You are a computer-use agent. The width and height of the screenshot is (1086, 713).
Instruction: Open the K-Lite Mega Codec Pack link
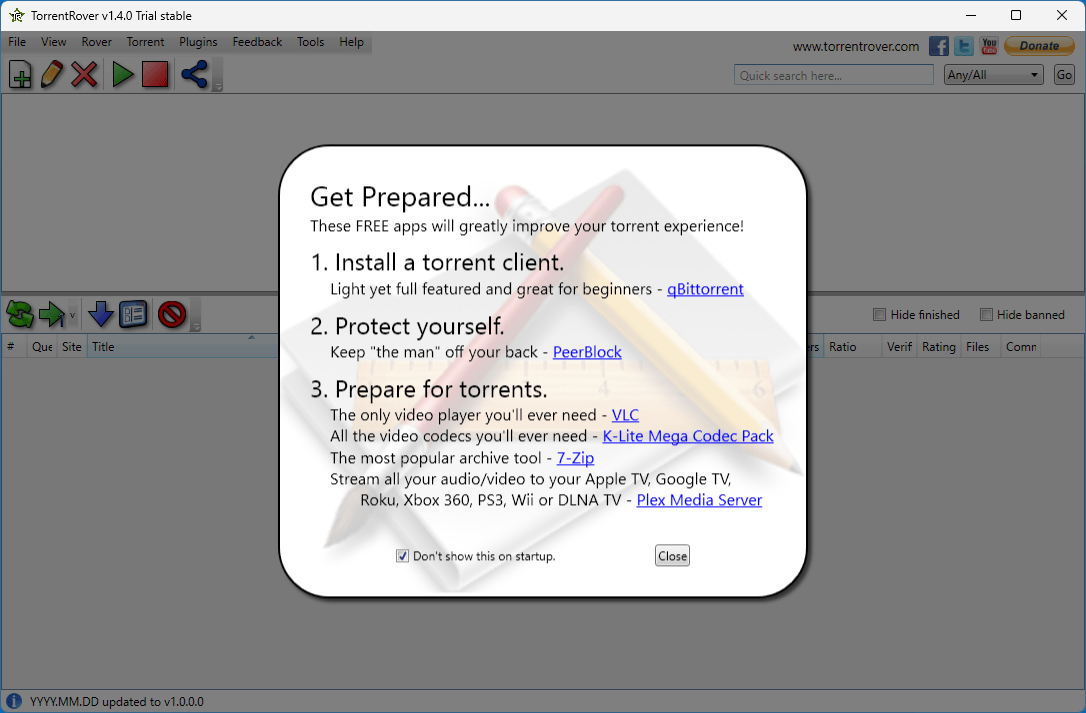click(x=688, y=436)
